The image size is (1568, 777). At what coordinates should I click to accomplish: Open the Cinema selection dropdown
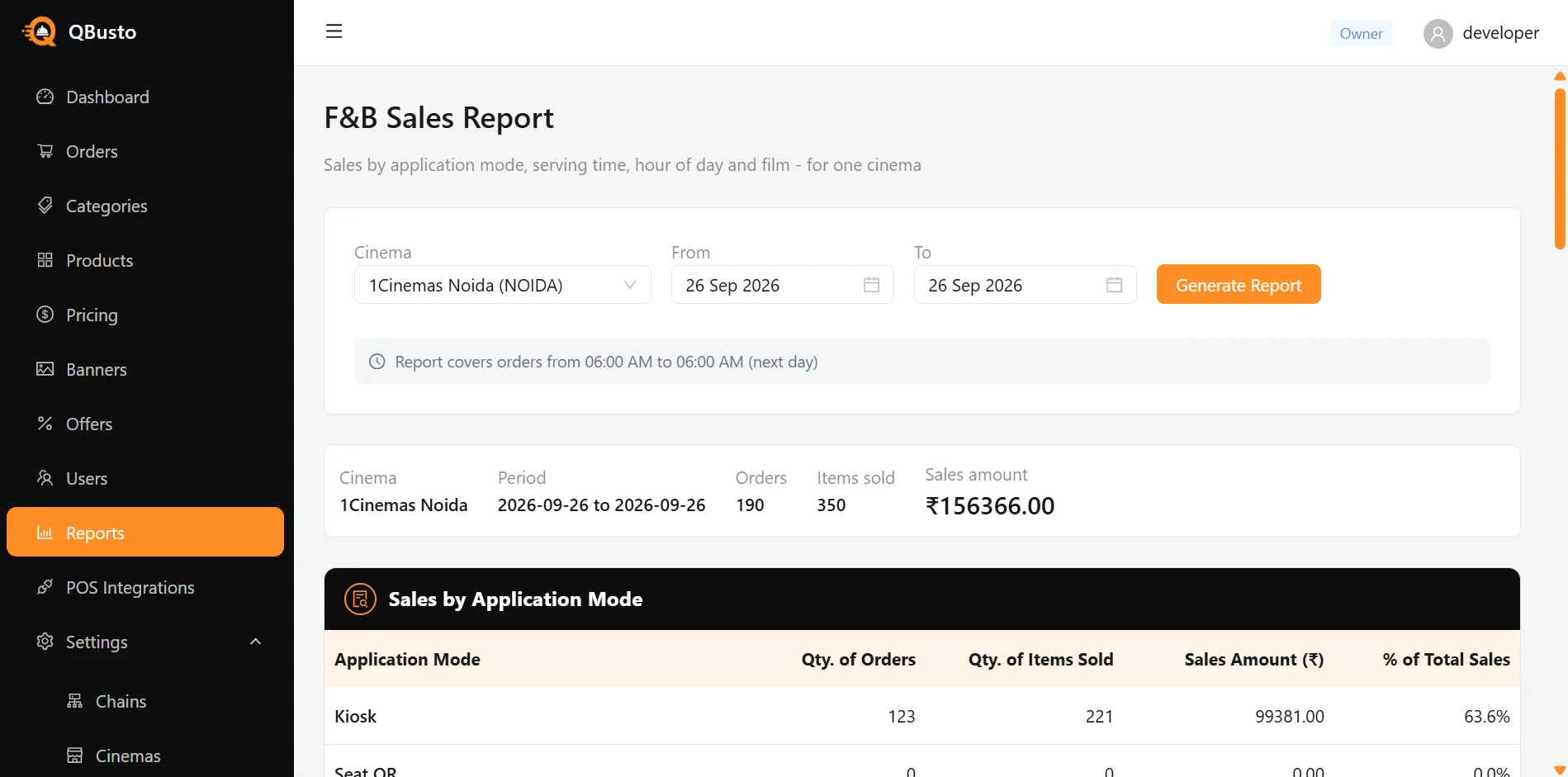click(503, 285)
